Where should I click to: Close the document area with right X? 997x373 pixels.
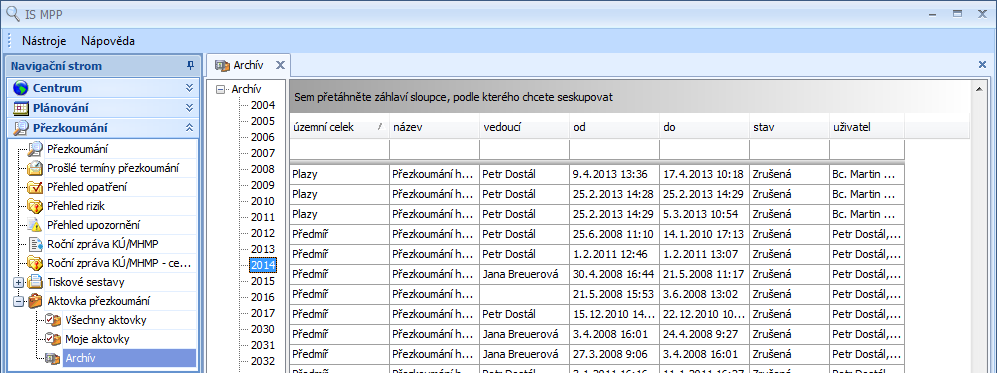click(x=982, y=65)
